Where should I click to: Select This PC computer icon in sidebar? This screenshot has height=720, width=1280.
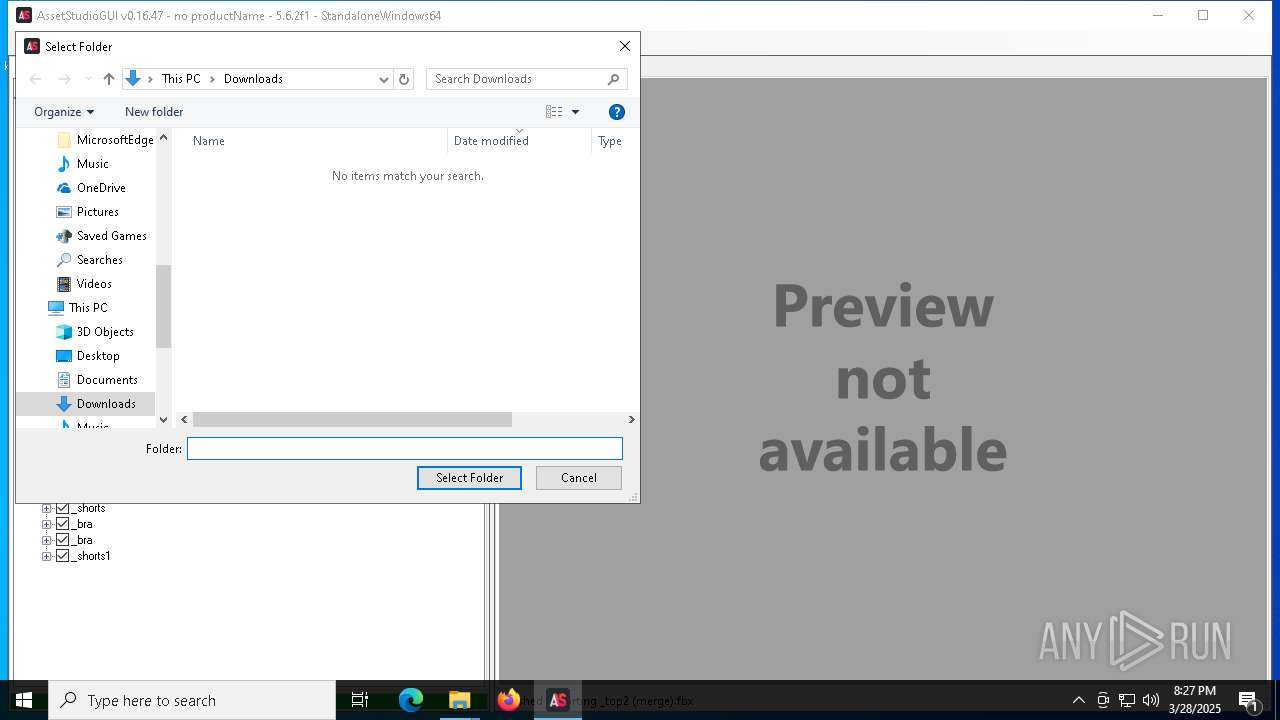[56, 308]
